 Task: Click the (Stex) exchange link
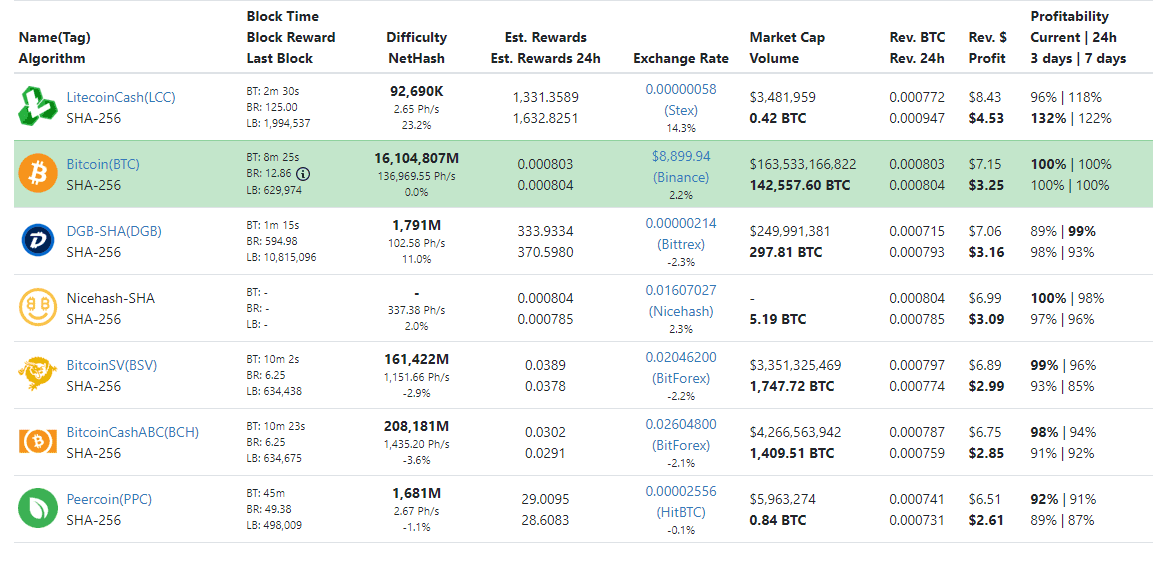tap(681, 110)
